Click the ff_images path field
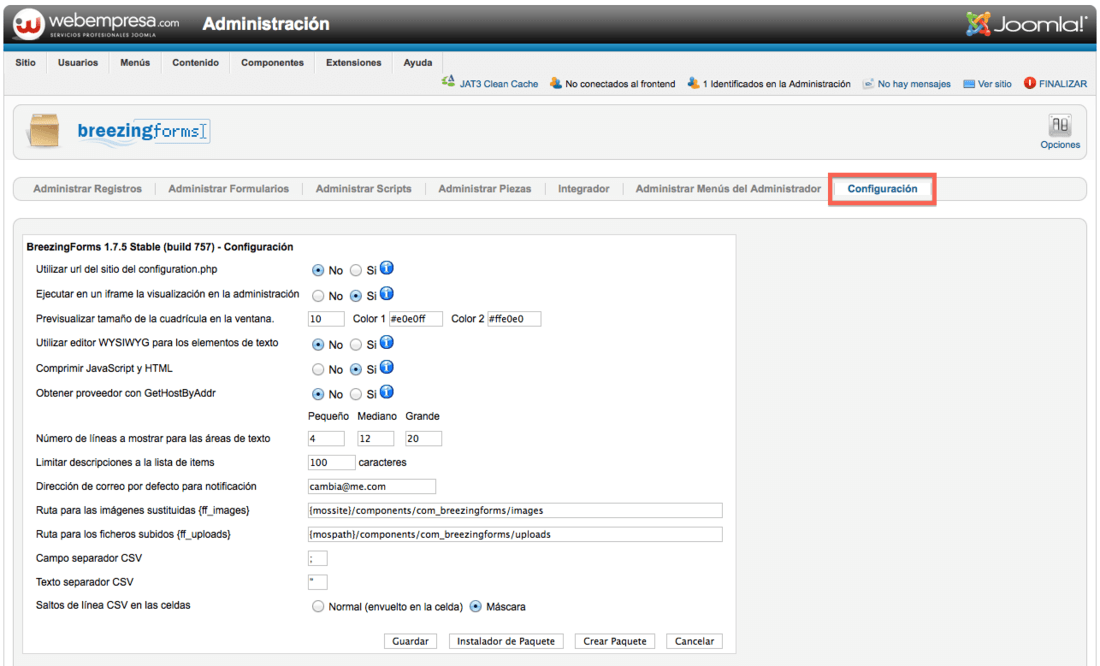Screen dimensions: 1100x666 (x=515, y=510)
